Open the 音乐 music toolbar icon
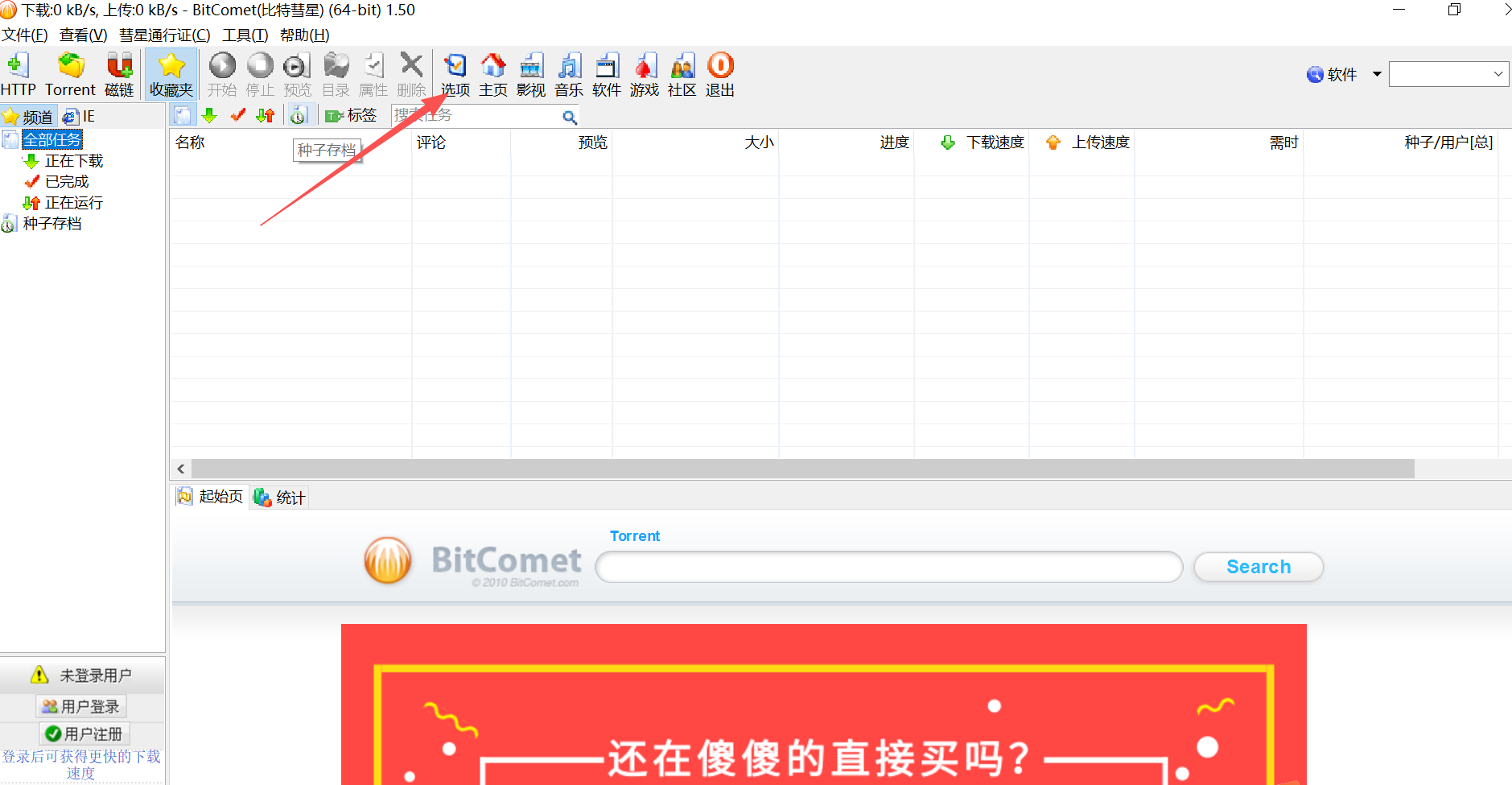The width and height of the screenshot is (1512, 785). pos(568,75)
